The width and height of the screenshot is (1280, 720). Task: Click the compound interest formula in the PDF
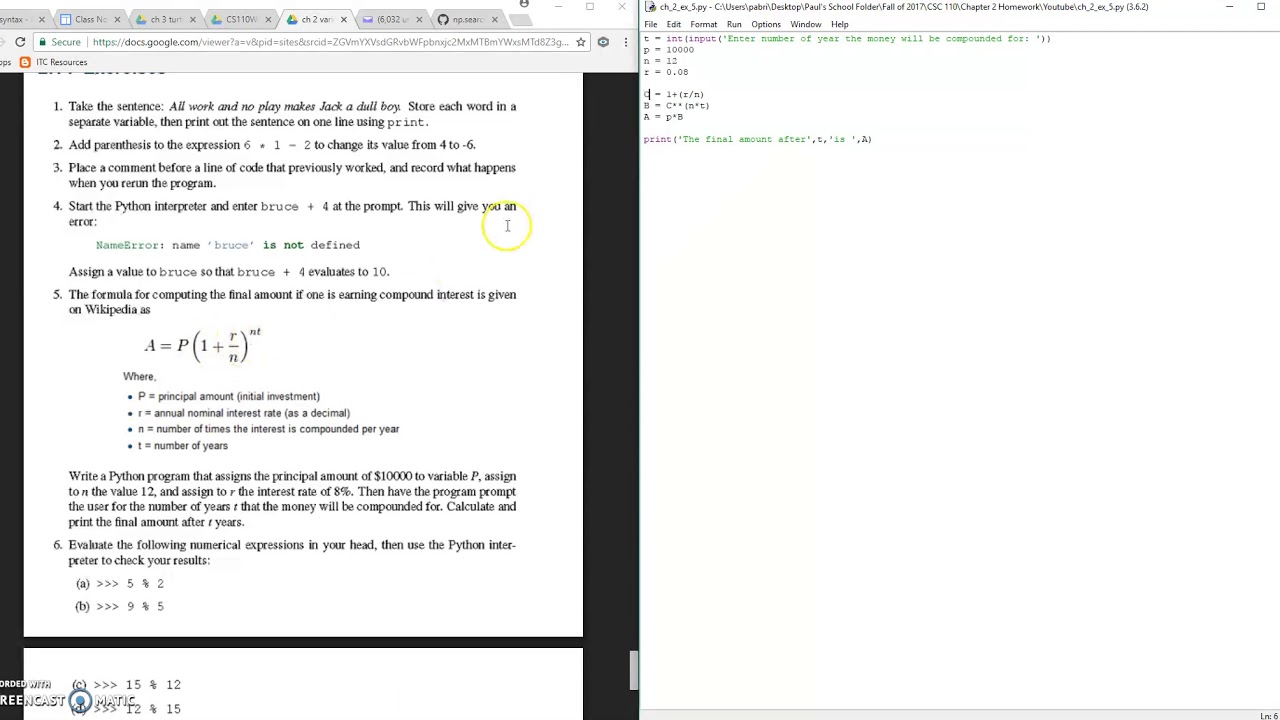click(x=203, y=345)
